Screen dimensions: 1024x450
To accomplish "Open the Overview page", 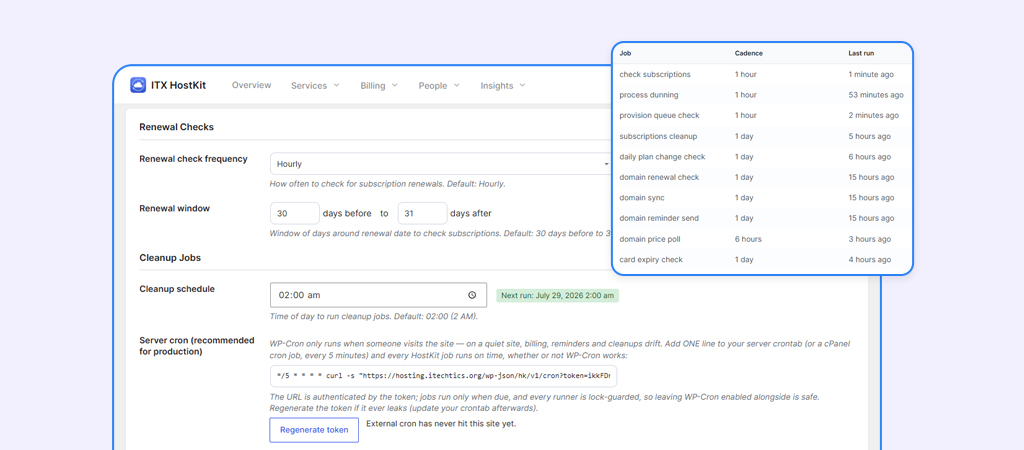I will 251,86.
